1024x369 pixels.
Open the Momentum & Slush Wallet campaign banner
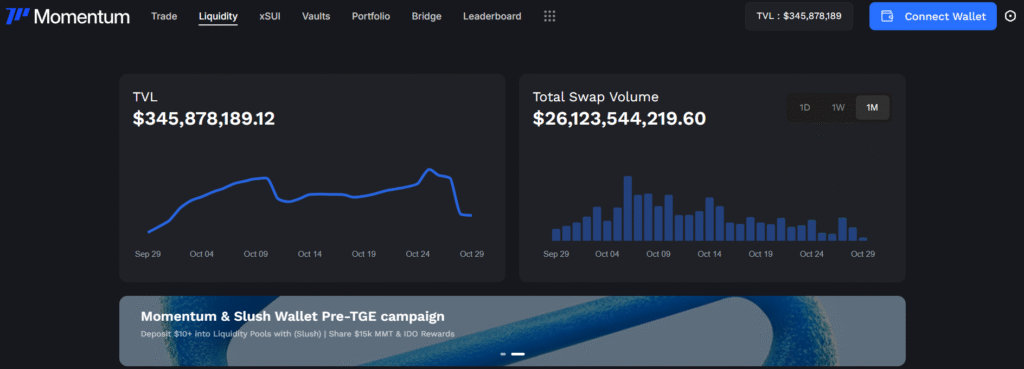tap(512, 330)
